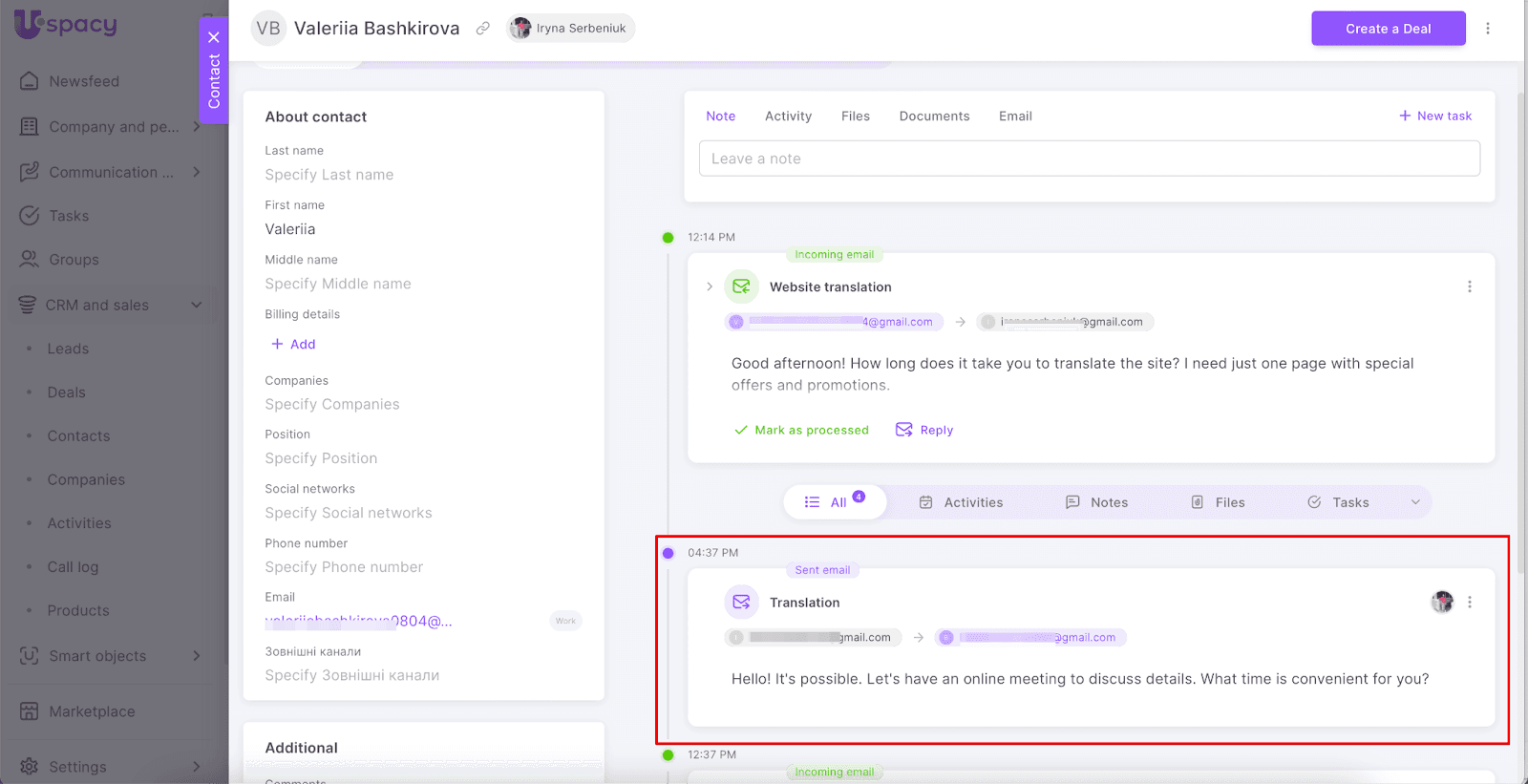Open options menu for Website translation email
This screenshot has height=784, width=1528.
coord(1469,286)
